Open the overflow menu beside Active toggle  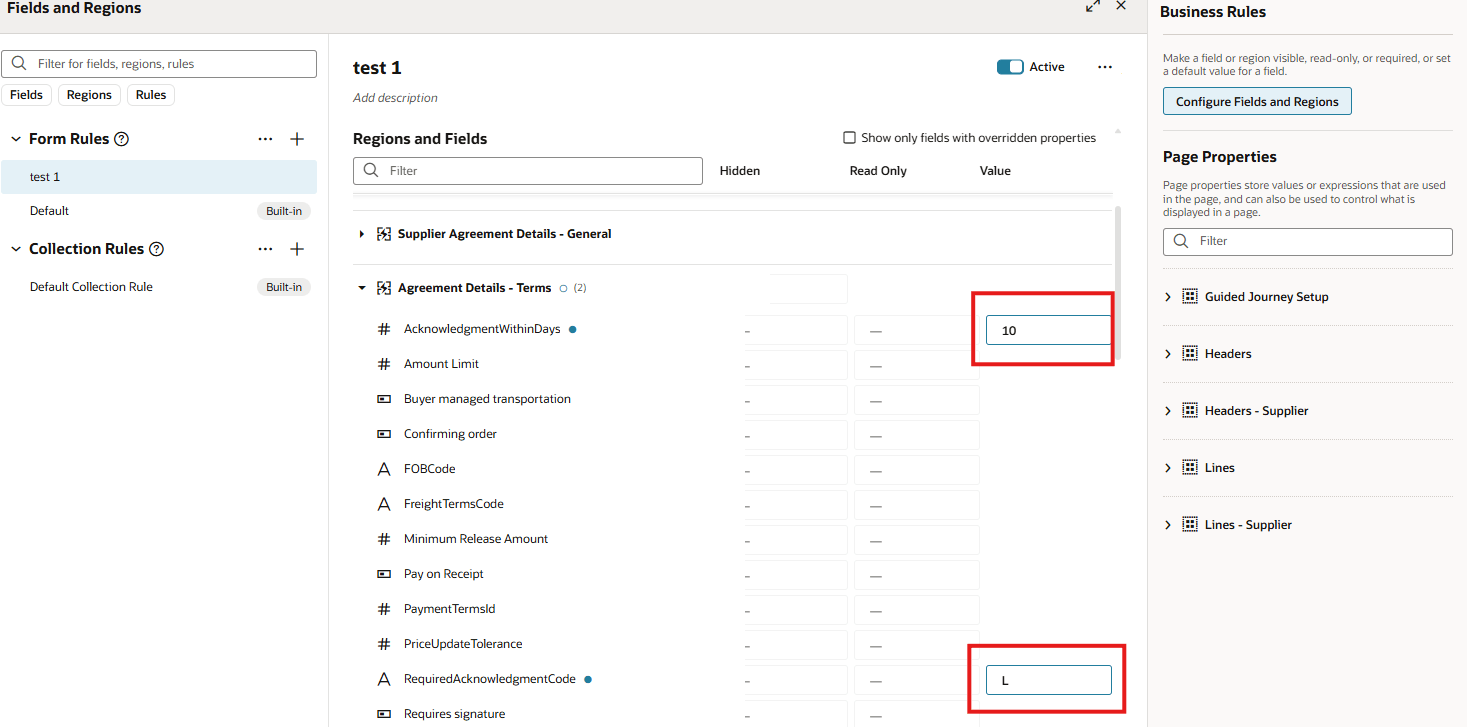click(x=1104, y=66)
